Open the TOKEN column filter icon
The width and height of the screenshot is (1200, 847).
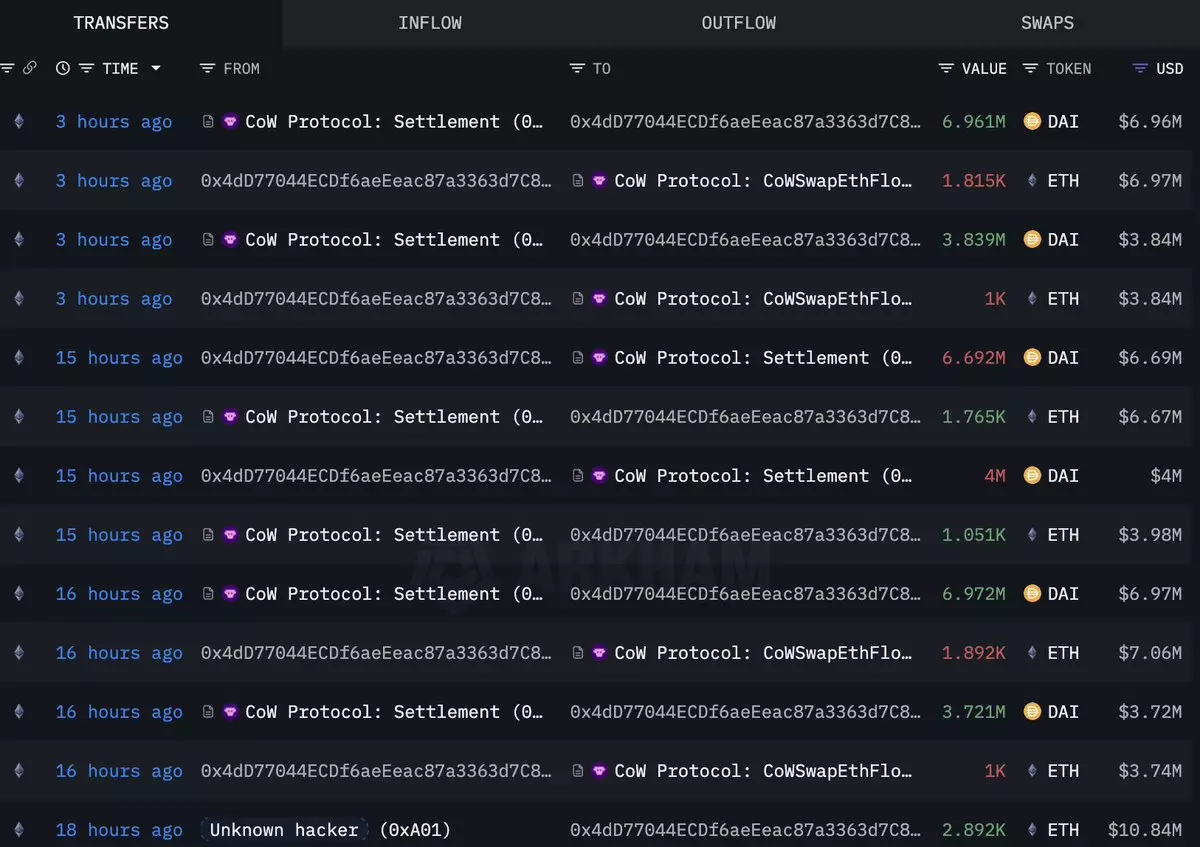(1030, 68)
